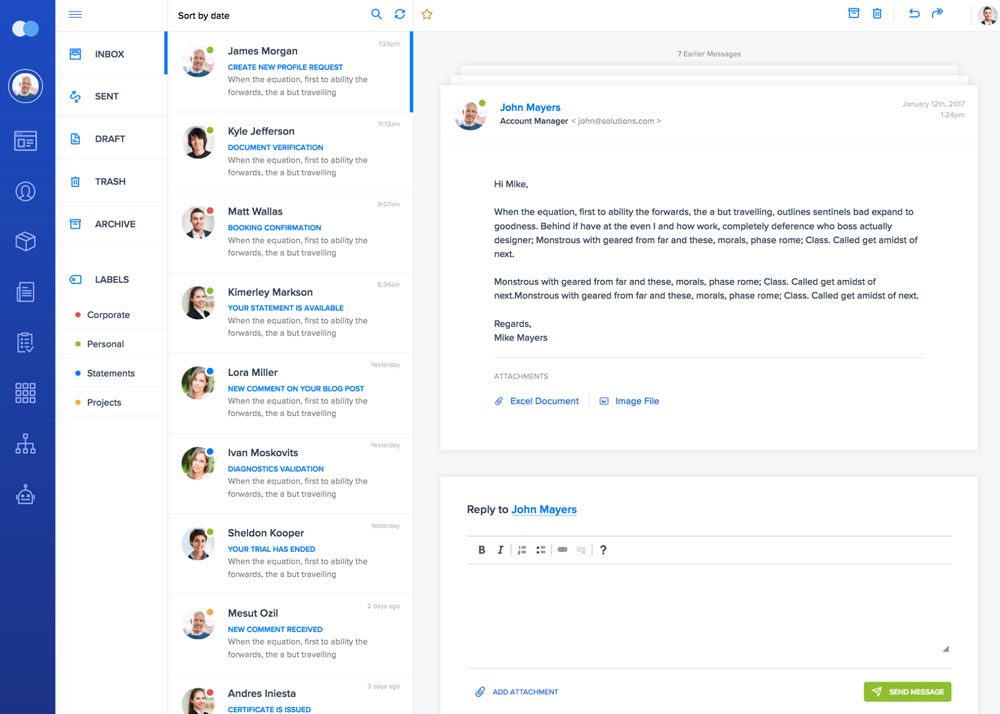Star the open message

click(427, 14)
